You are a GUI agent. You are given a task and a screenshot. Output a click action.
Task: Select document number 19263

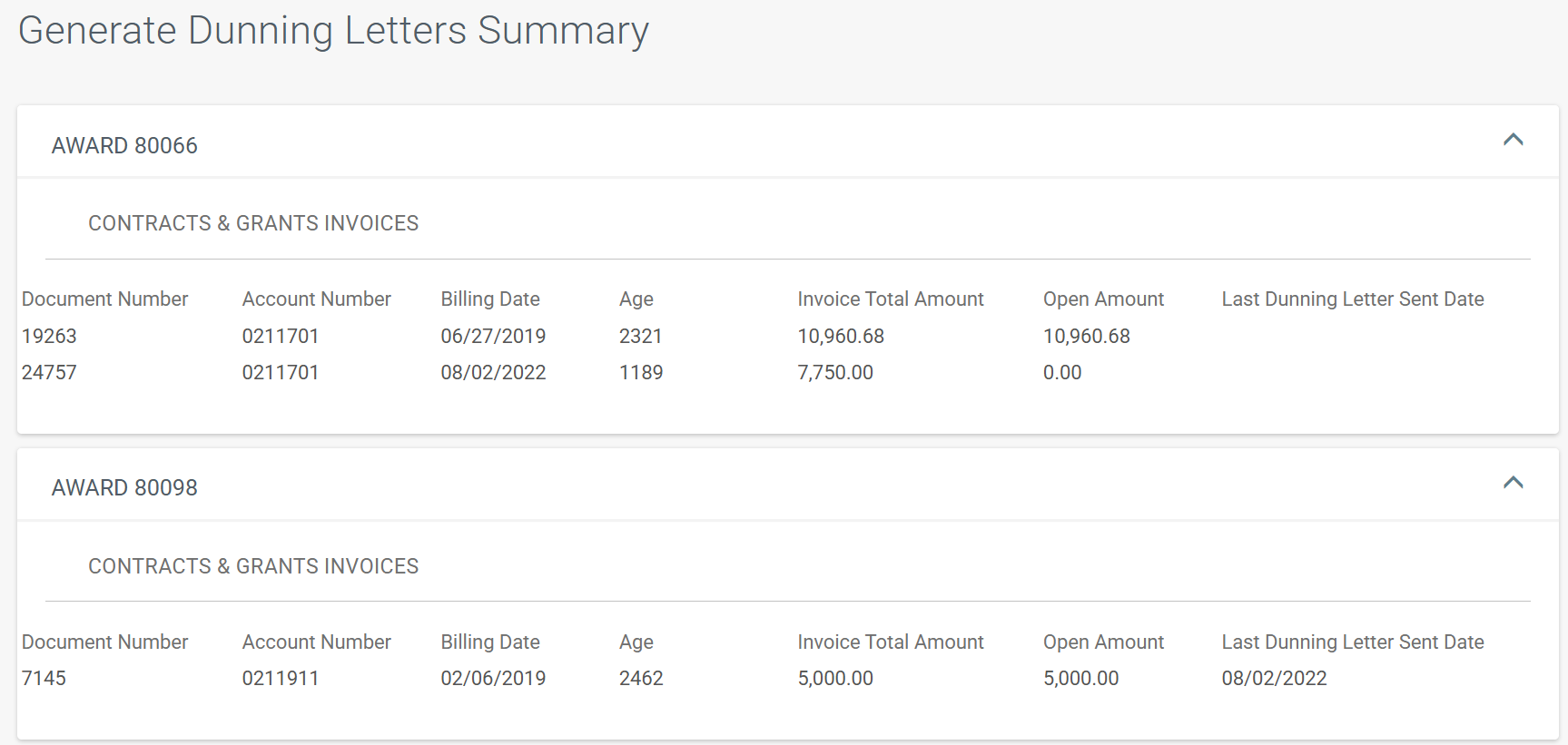[49, 337]
